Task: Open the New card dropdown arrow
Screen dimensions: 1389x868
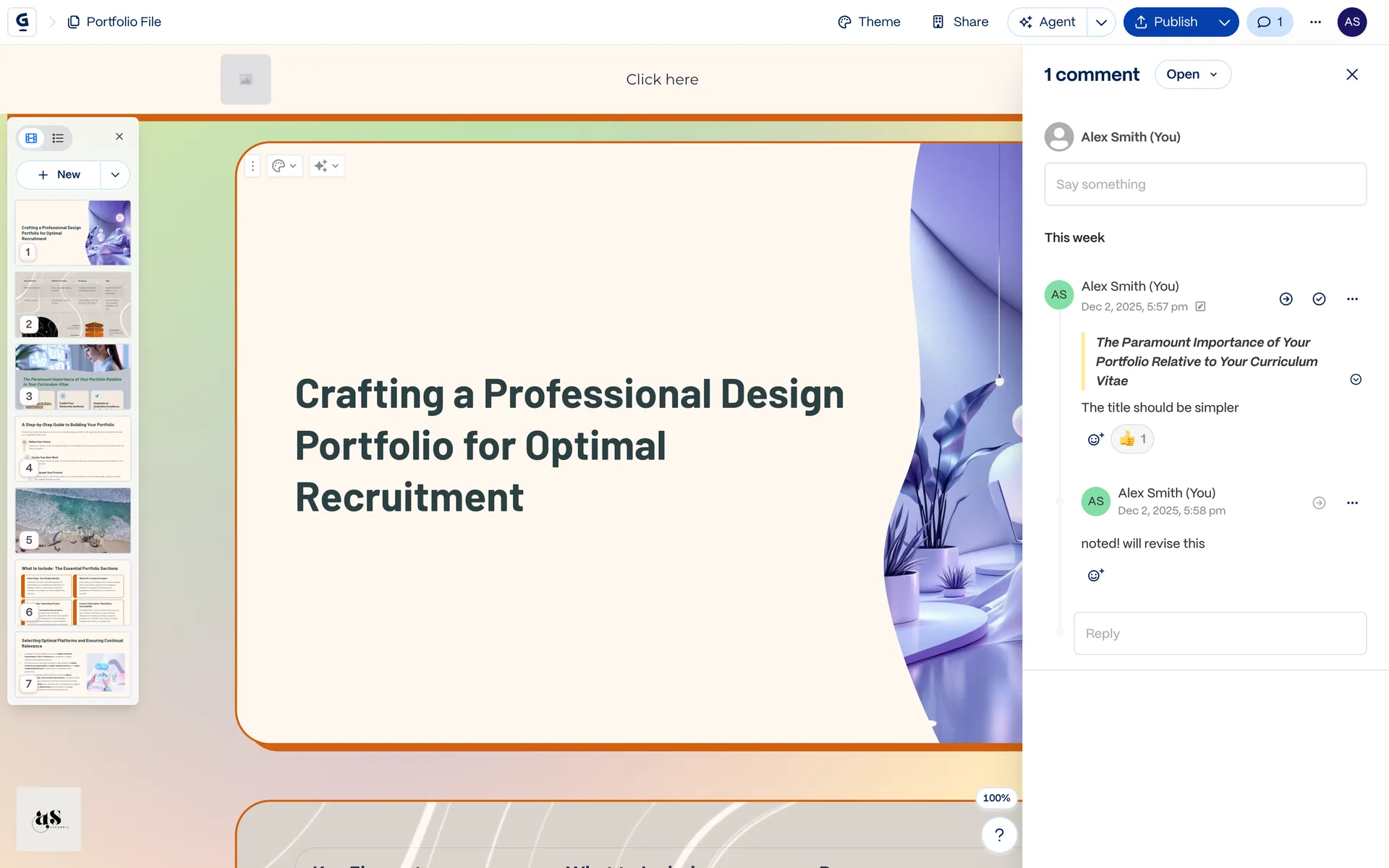Action: [x=115, y=174]
